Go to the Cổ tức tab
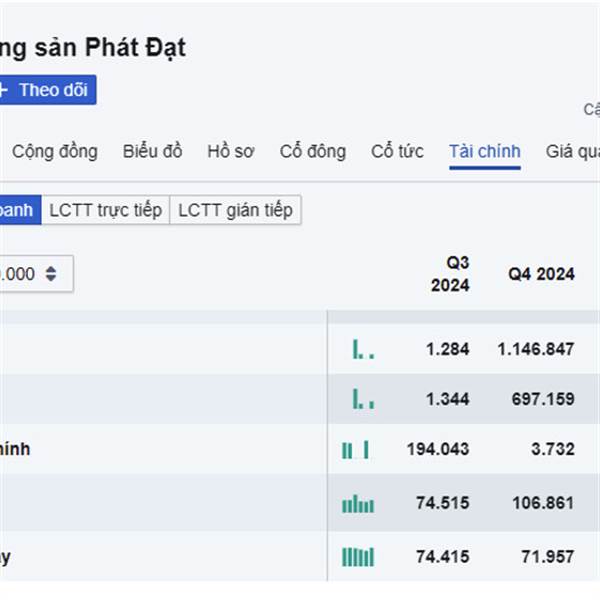Viewport: 600px width, 600px height. click(x=397, y=152)
